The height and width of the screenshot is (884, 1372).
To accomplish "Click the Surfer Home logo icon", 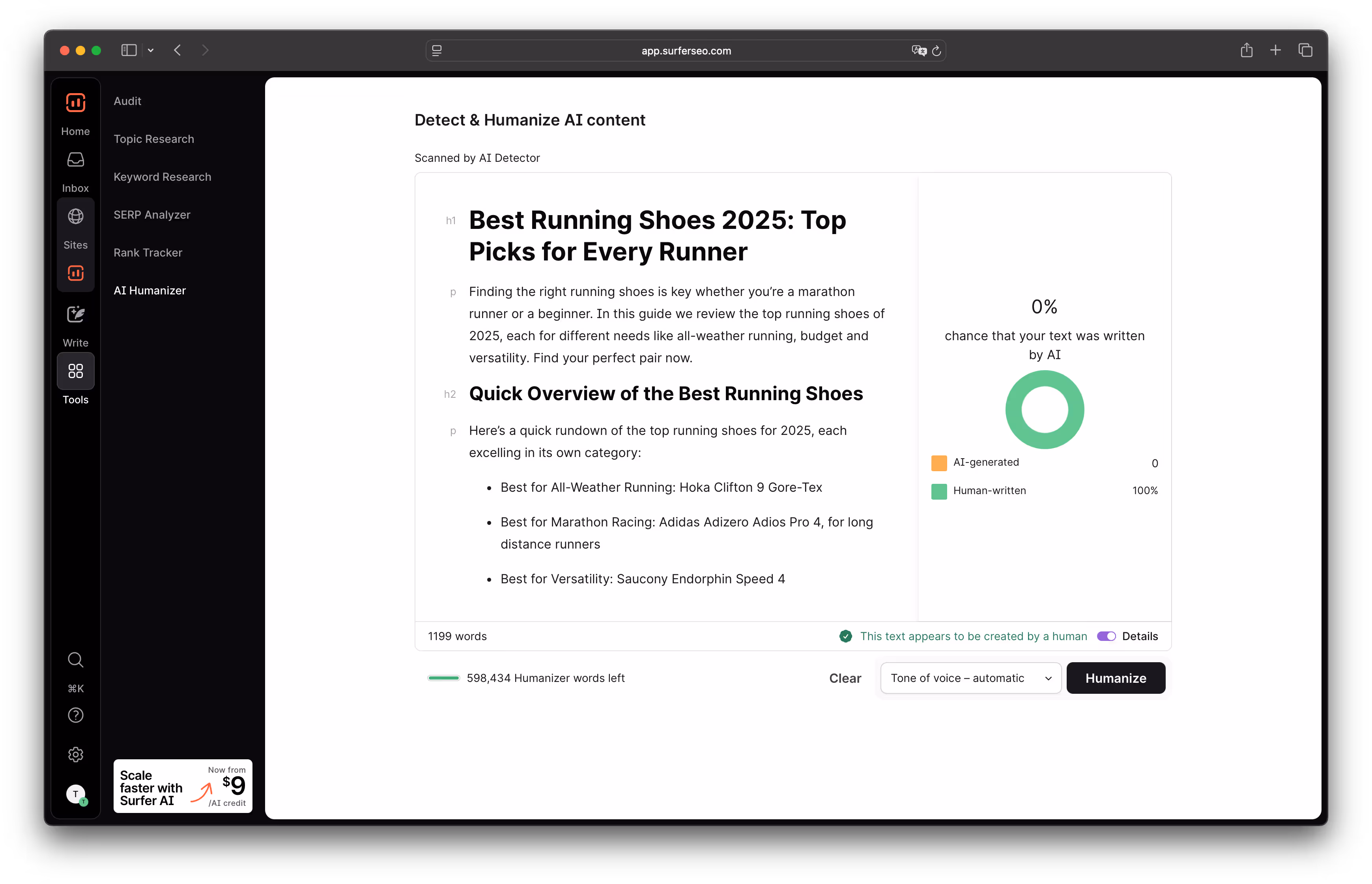I will click(75, 103).
